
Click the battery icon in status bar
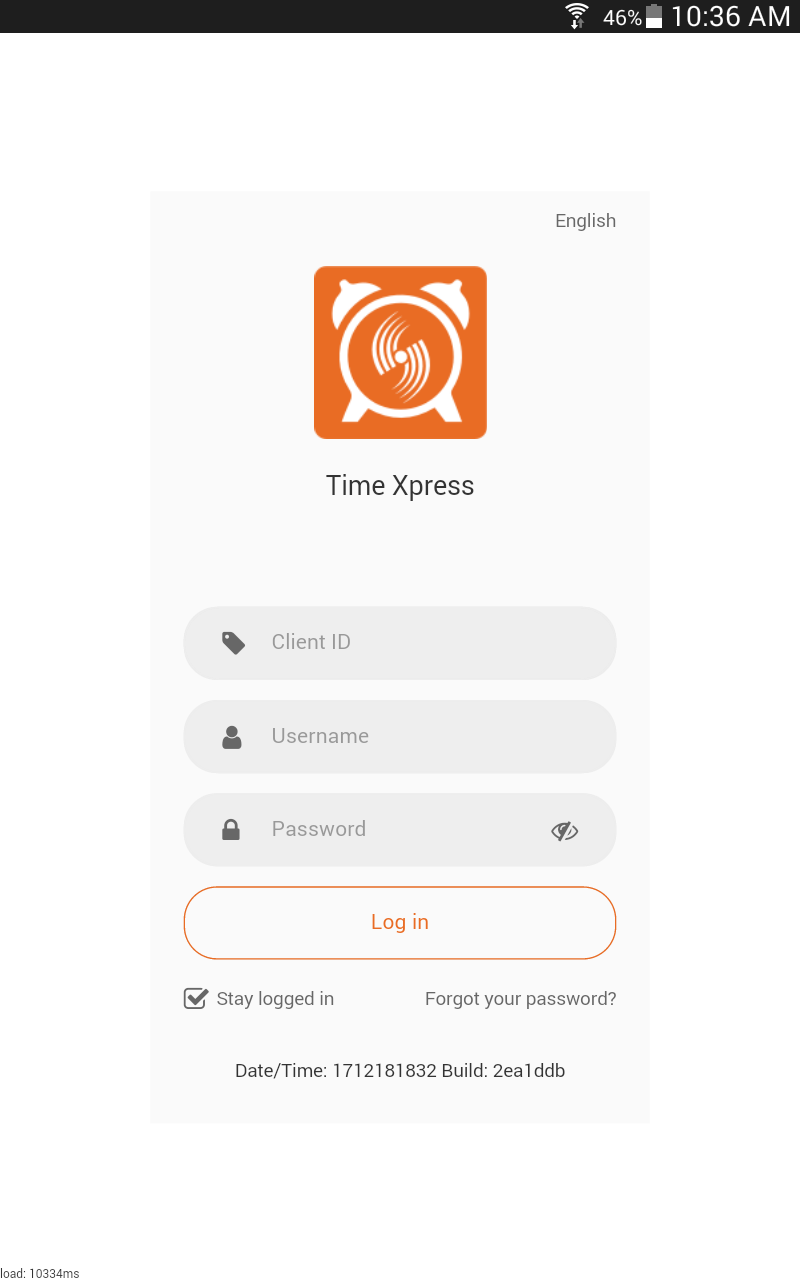654,16
